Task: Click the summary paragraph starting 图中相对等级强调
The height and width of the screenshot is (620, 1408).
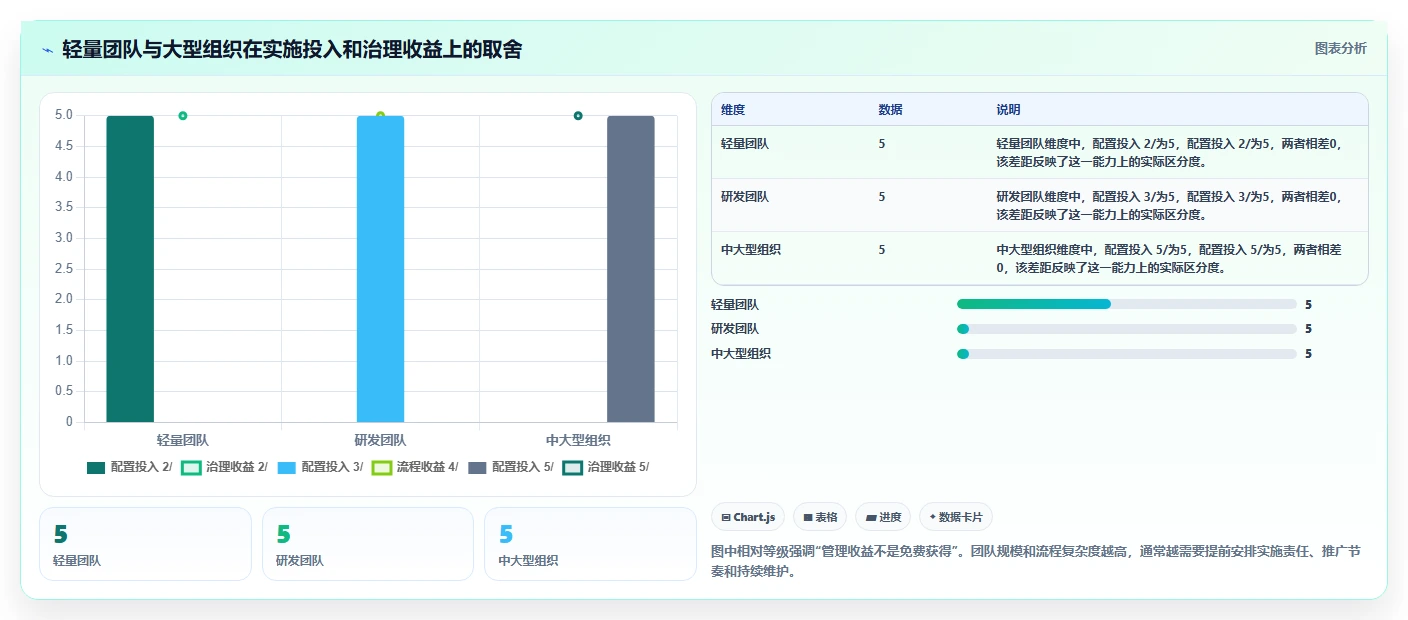Action: point(1035,562)
